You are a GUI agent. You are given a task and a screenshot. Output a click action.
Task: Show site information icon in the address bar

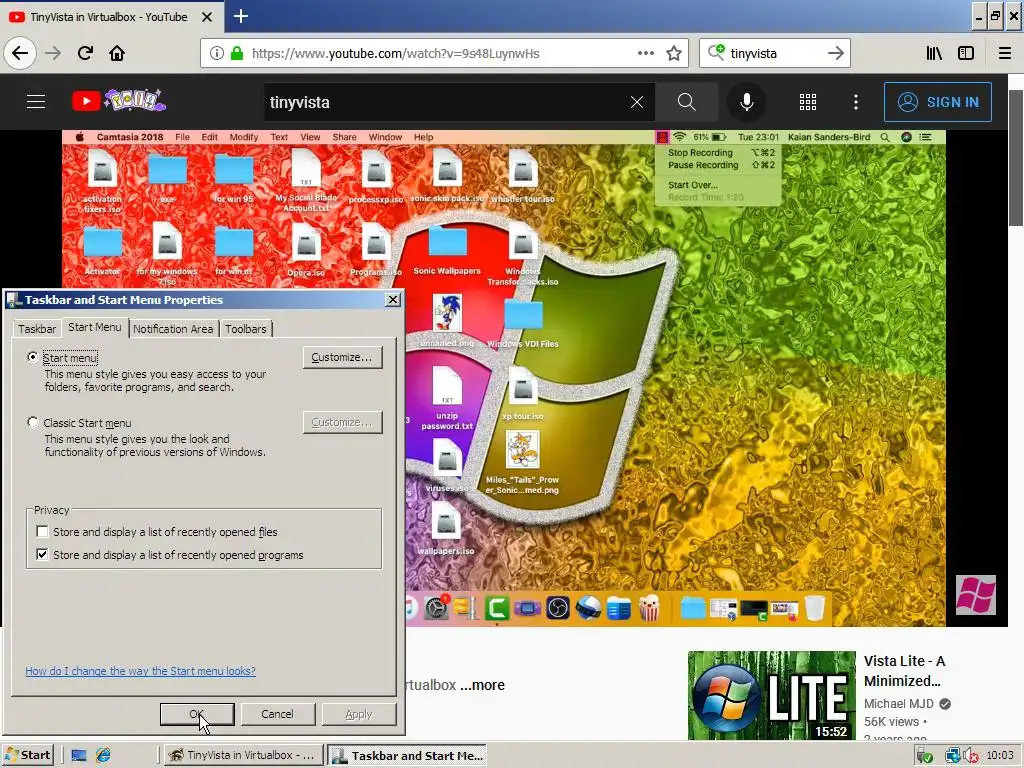pyautogui.click(x=216, y=53)
